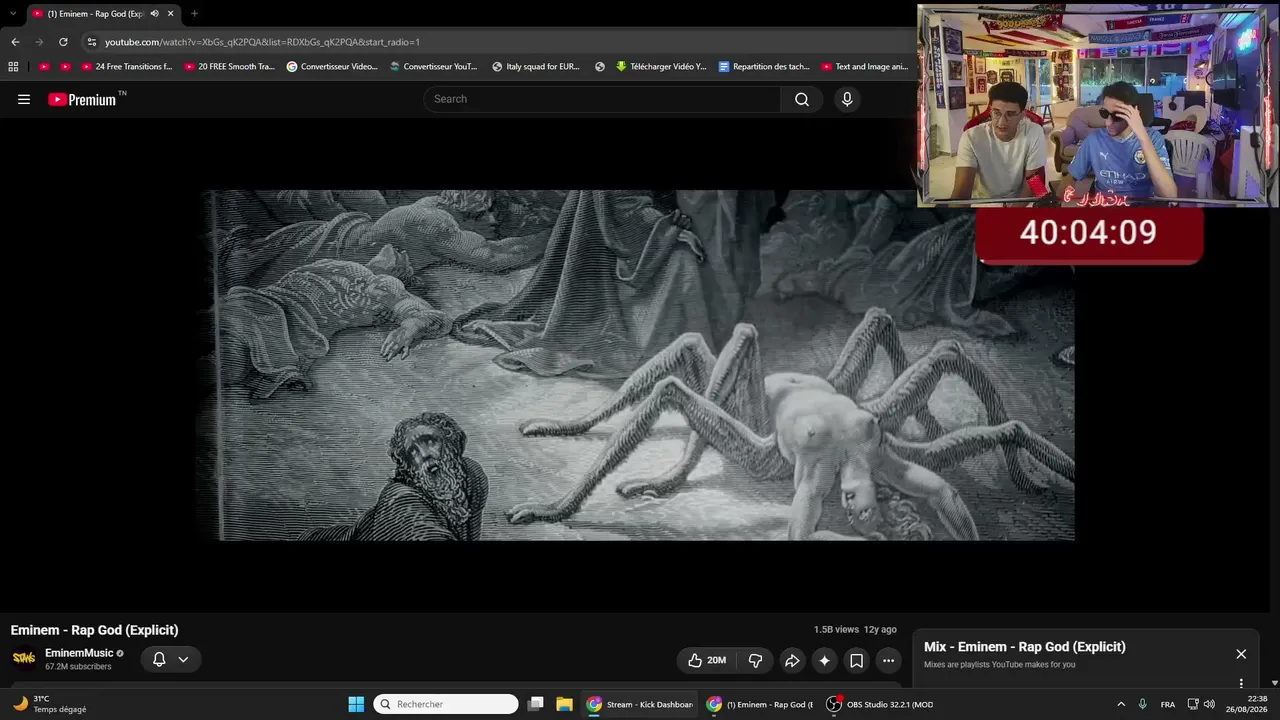
Task: Switch to Eminem - Rap God taskbar window
Action: (x=760, y=704)
